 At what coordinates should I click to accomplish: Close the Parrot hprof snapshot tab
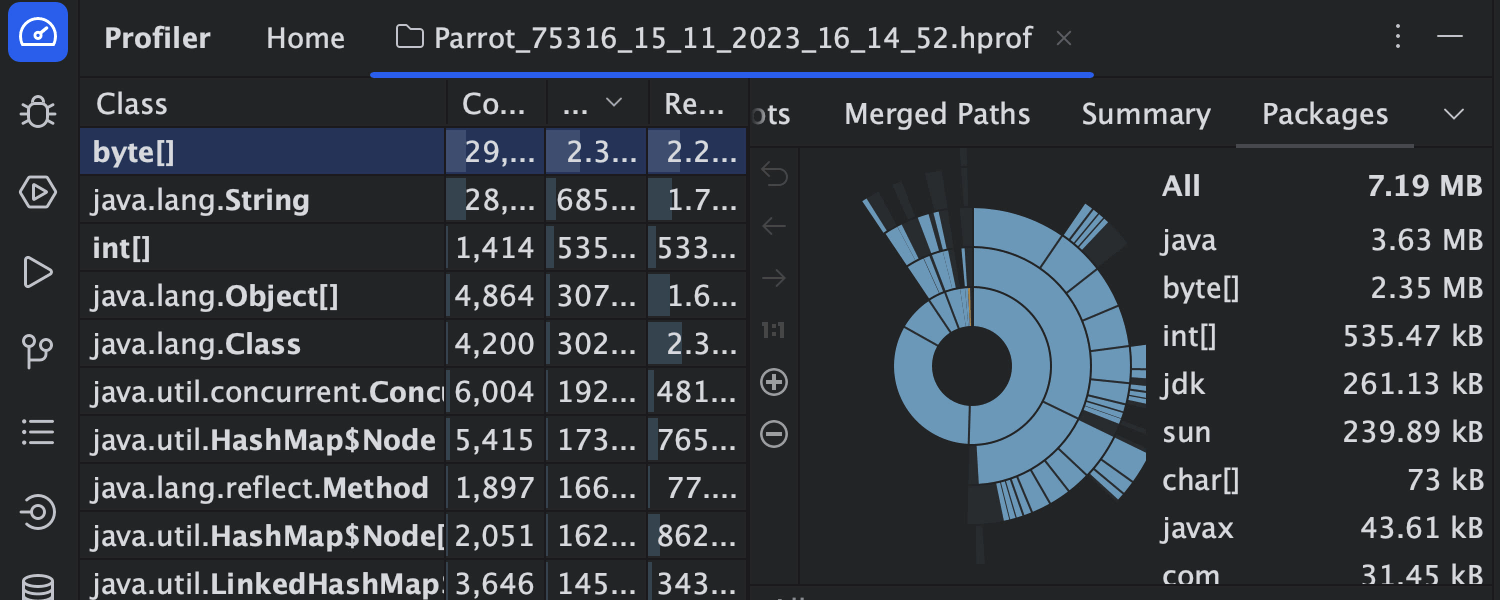tap(1064, 38)
